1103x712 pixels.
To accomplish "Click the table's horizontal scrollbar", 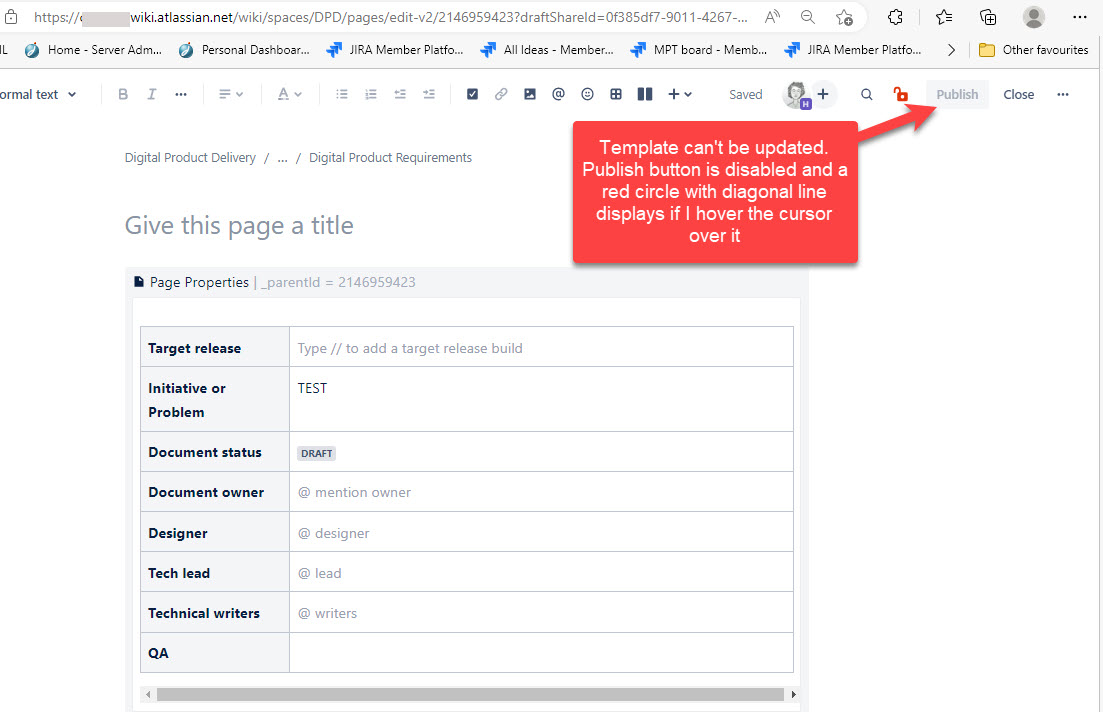I will coord(470,694).
